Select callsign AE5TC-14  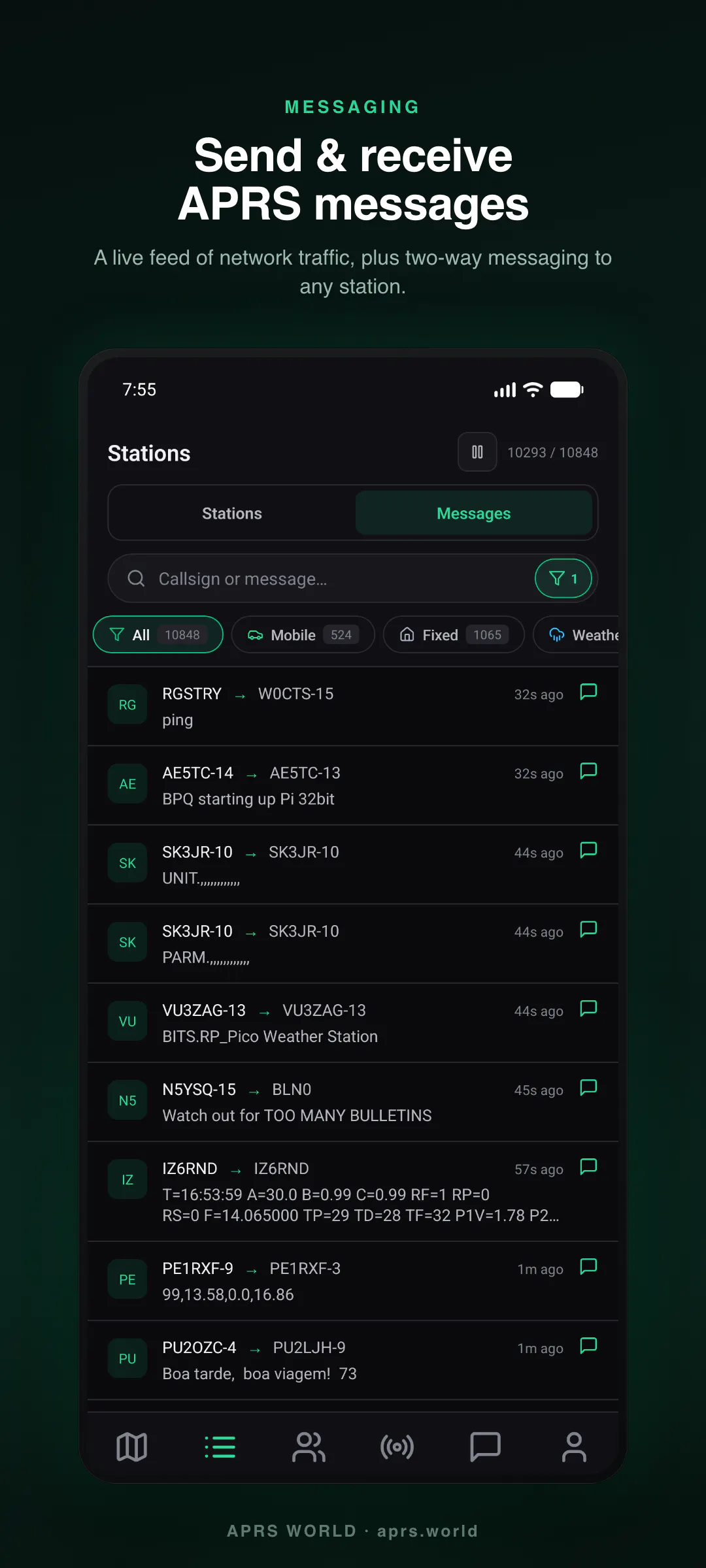[197, 773]
